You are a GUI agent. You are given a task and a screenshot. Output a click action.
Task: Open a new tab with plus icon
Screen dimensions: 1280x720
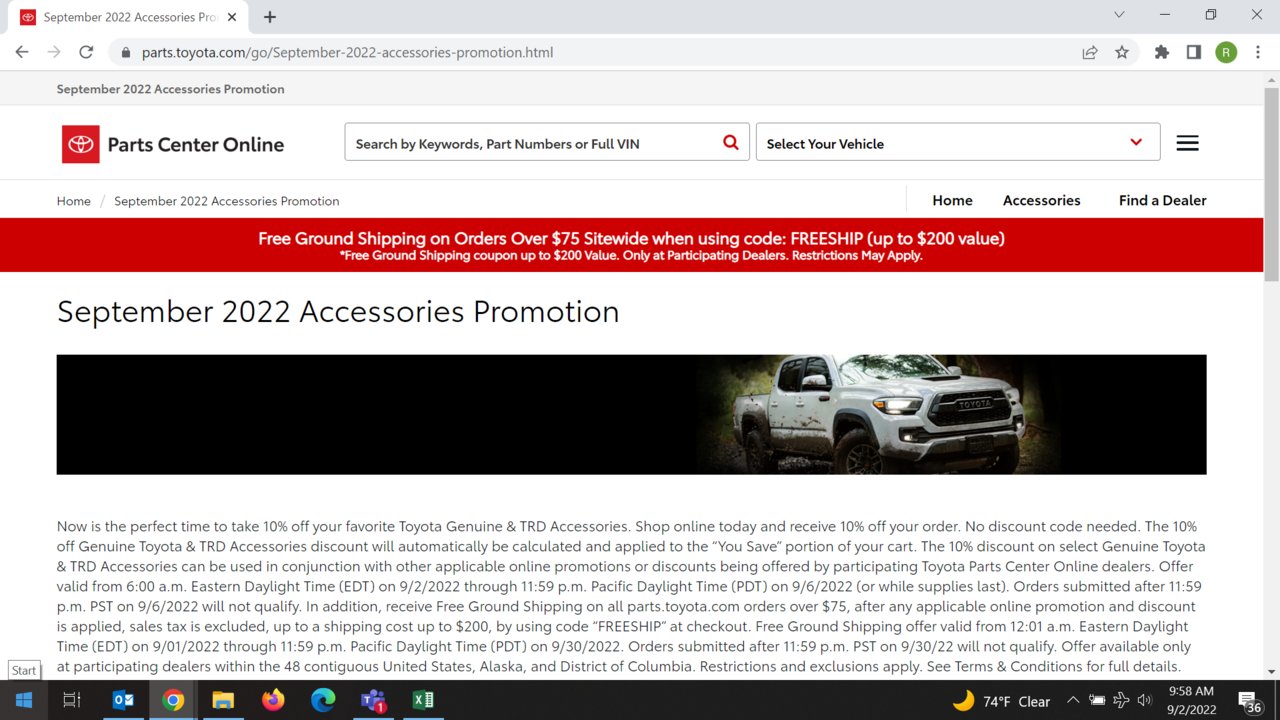[x=270, y=17]
